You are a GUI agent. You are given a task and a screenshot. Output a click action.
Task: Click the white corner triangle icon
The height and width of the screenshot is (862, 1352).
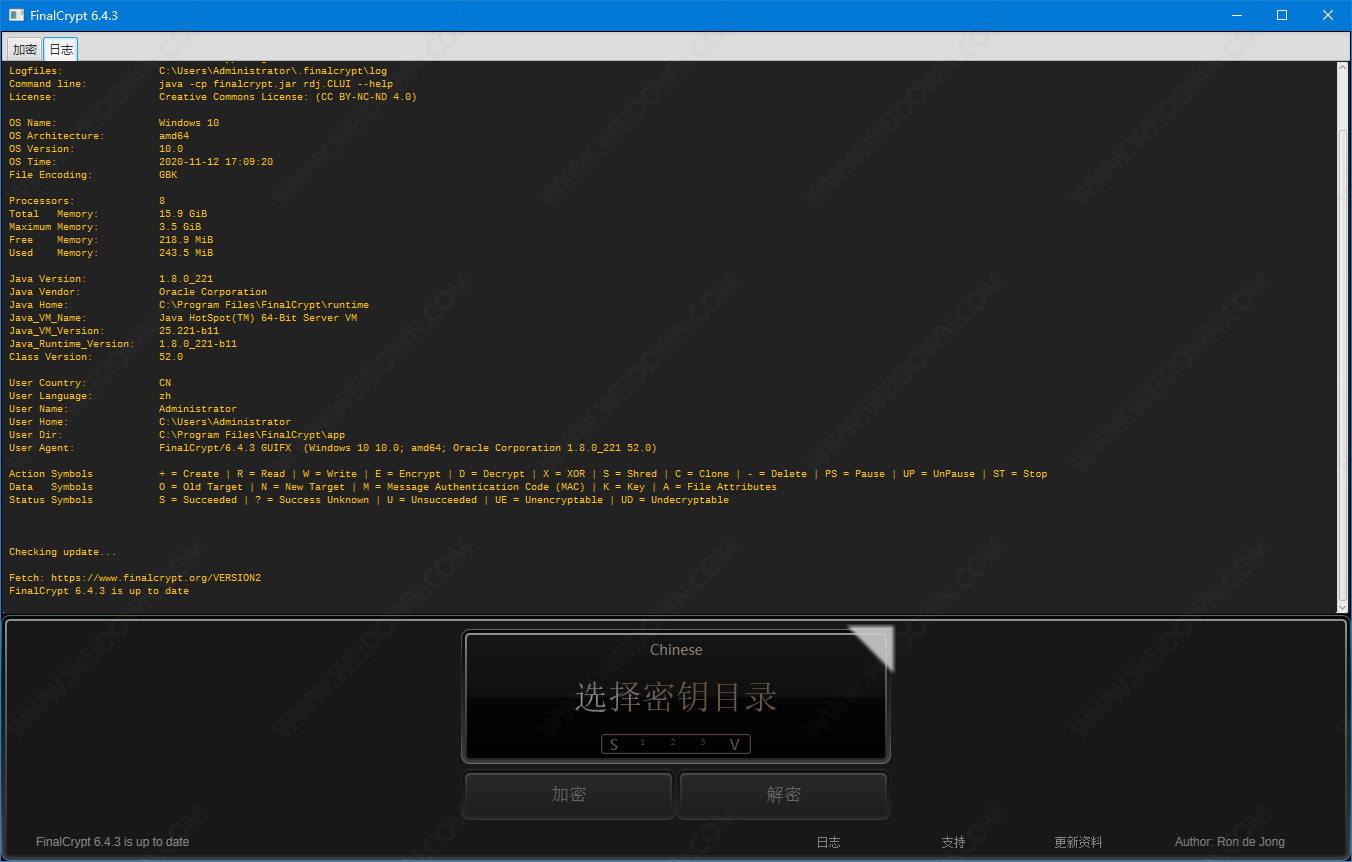(x=877, y=641)
